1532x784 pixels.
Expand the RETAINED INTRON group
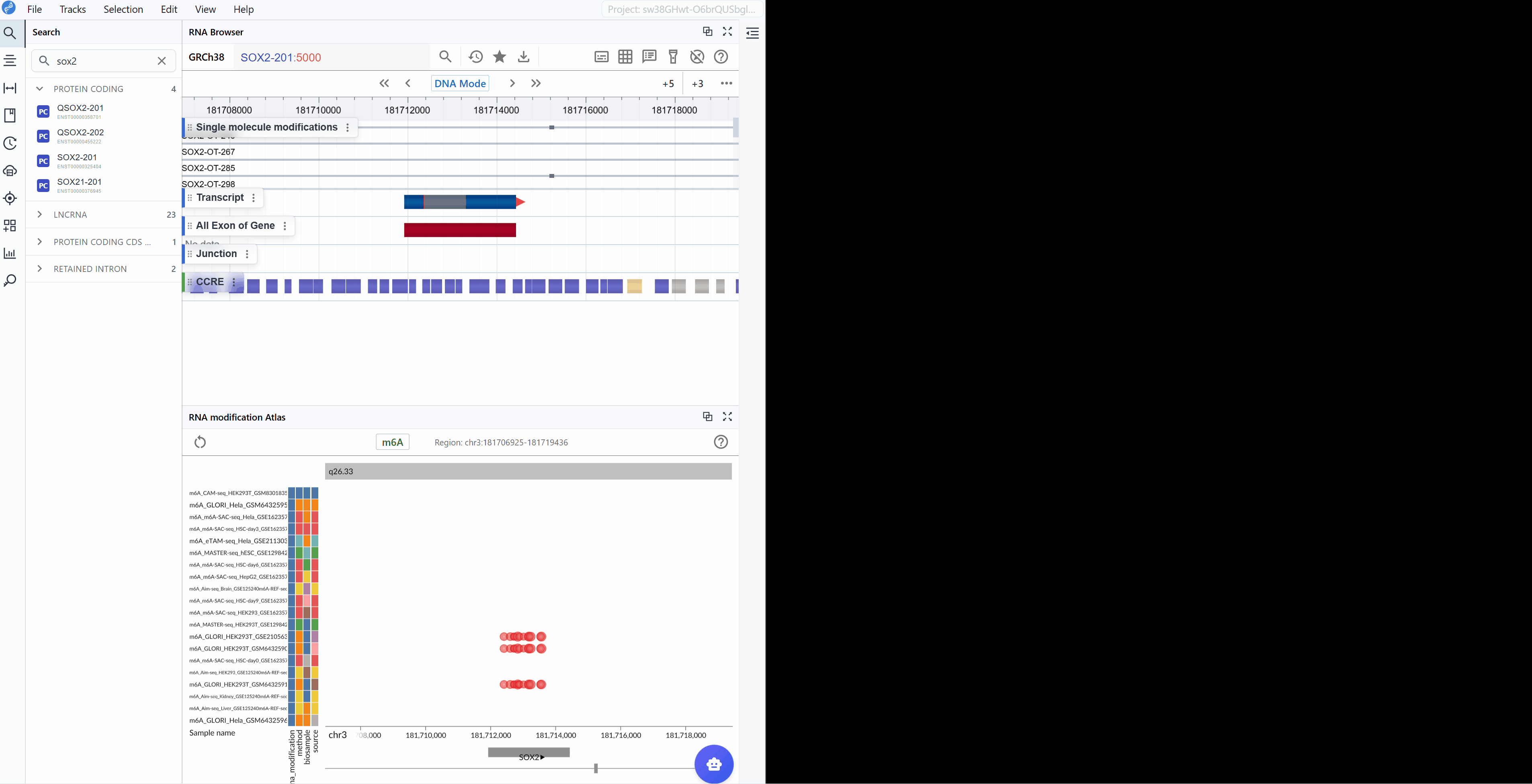point(40,269)
